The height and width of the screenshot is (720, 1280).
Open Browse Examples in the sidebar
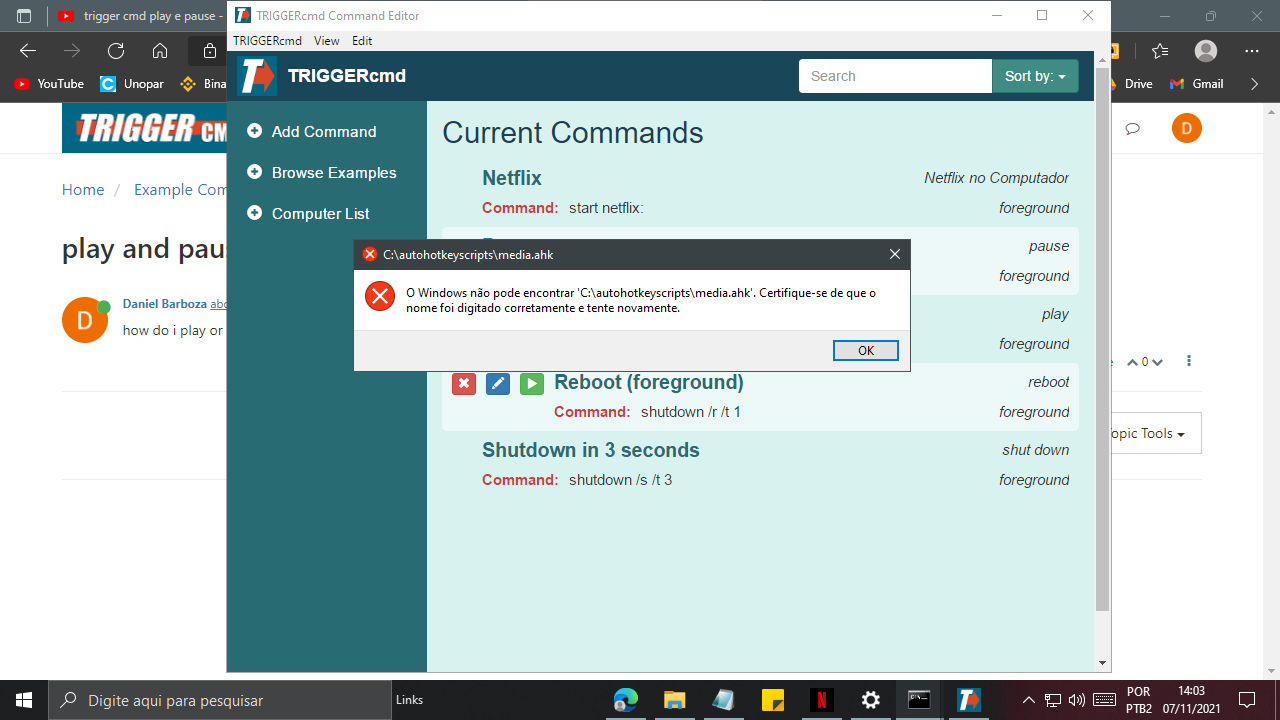(334, 172)
